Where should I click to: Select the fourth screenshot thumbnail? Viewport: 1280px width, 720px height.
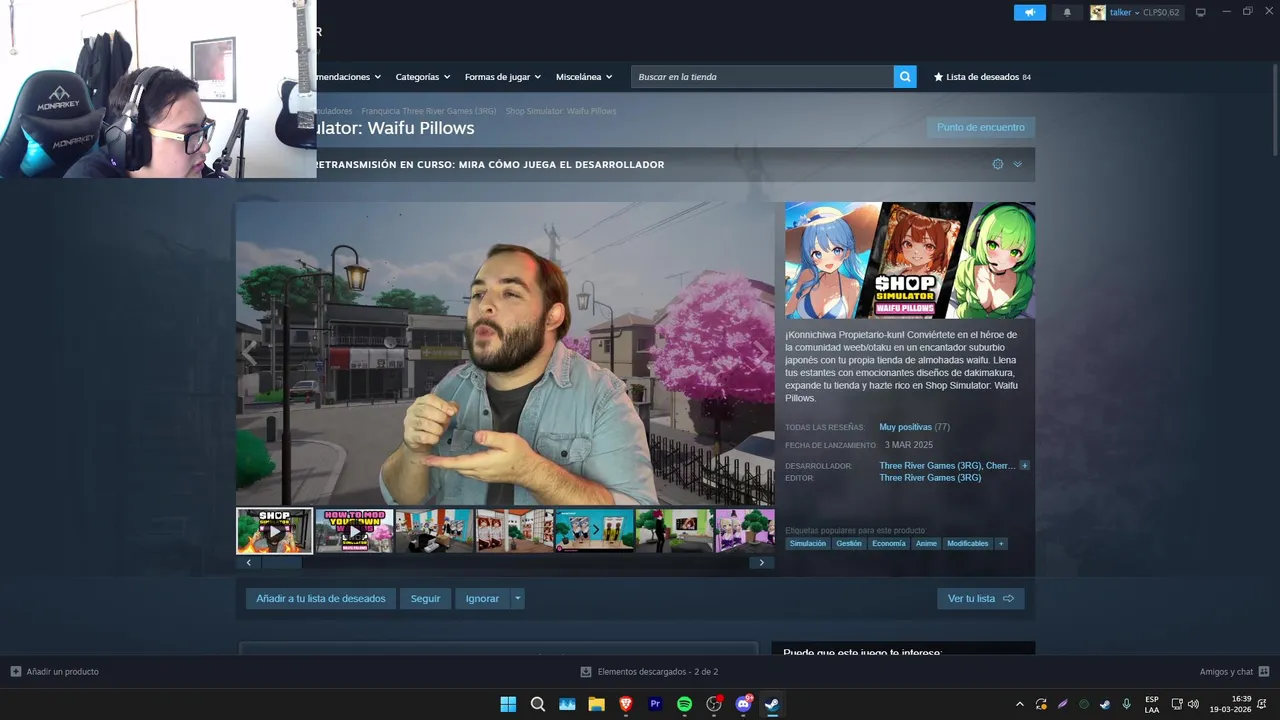[x=514, y=531]
